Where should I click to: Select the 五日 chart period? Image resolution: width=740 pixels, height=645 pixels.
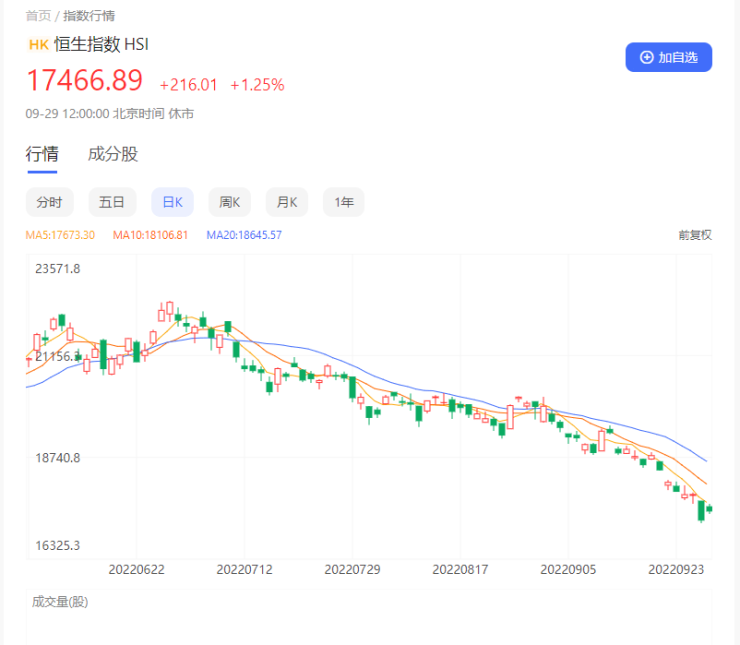click(112, 202)
